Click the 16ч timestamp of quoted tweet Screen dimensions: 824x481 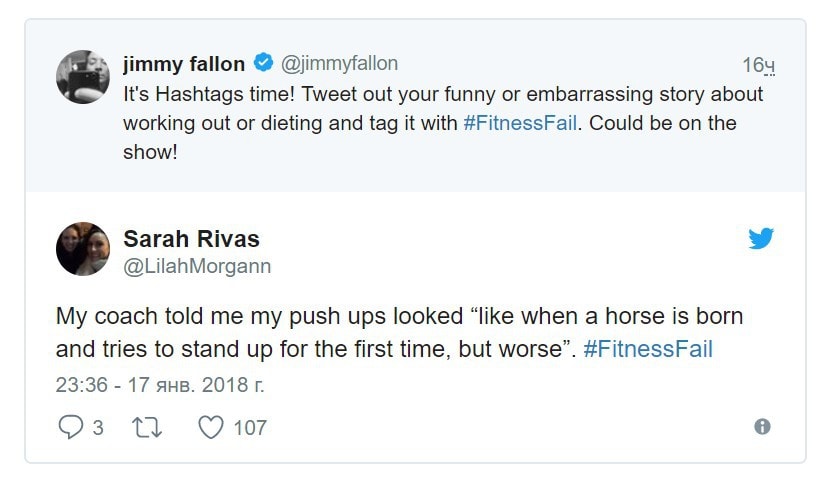point(758,65)
